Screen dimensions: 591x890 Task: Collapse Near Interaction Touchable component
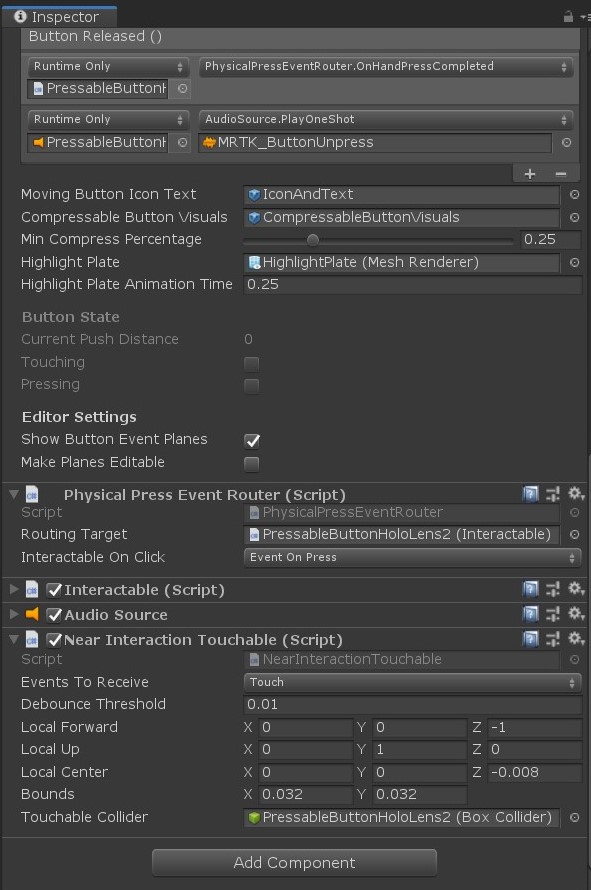coord(14,640)
